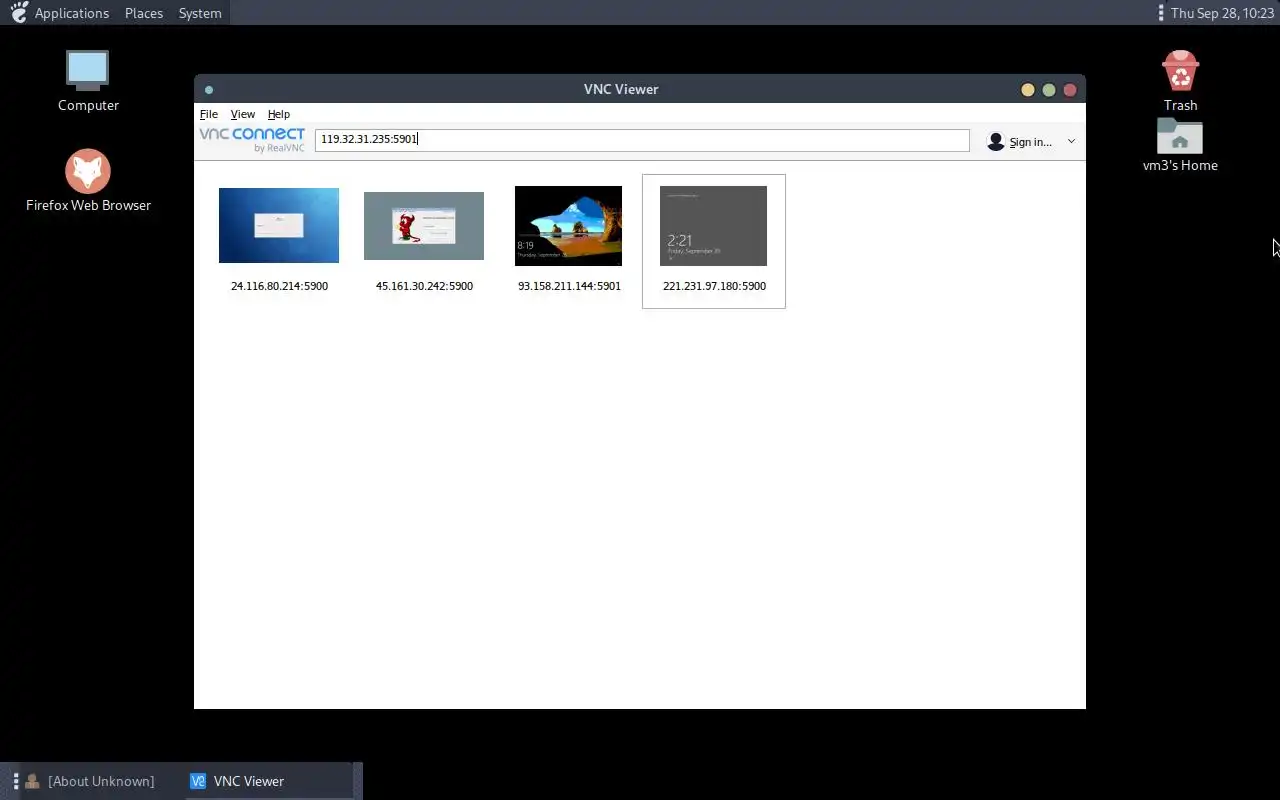The image size is (1280, 800).
Task: Maximize the VNC Viewer window
Action: coord(1048,90)
